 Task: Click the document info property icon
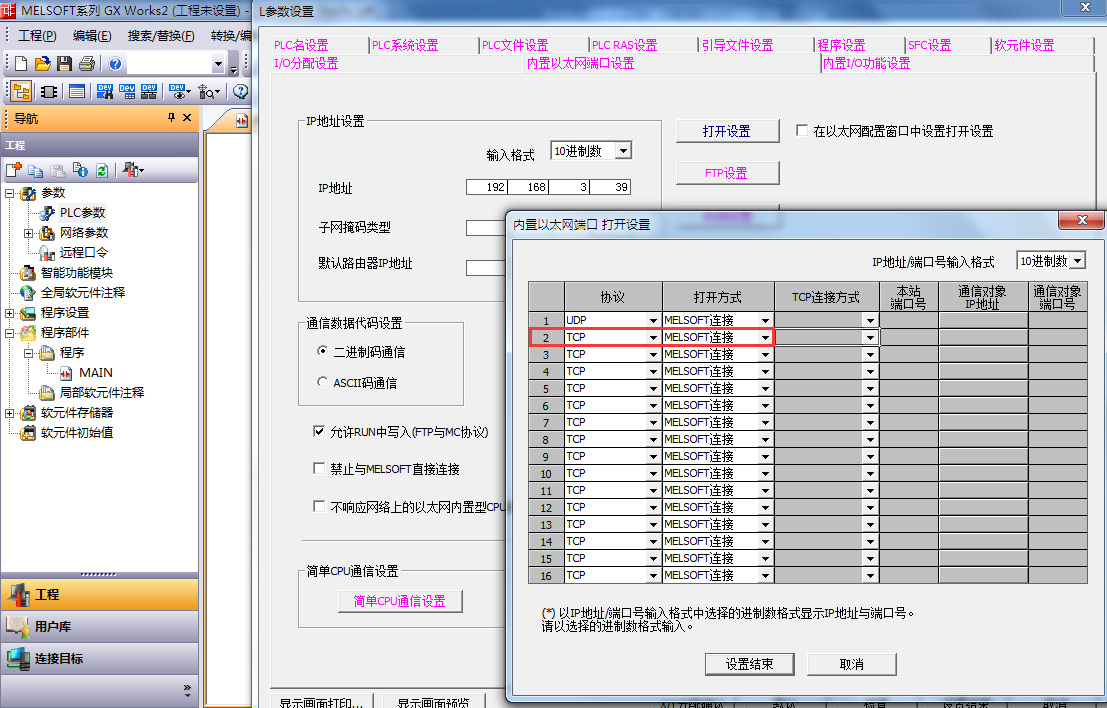80,170
